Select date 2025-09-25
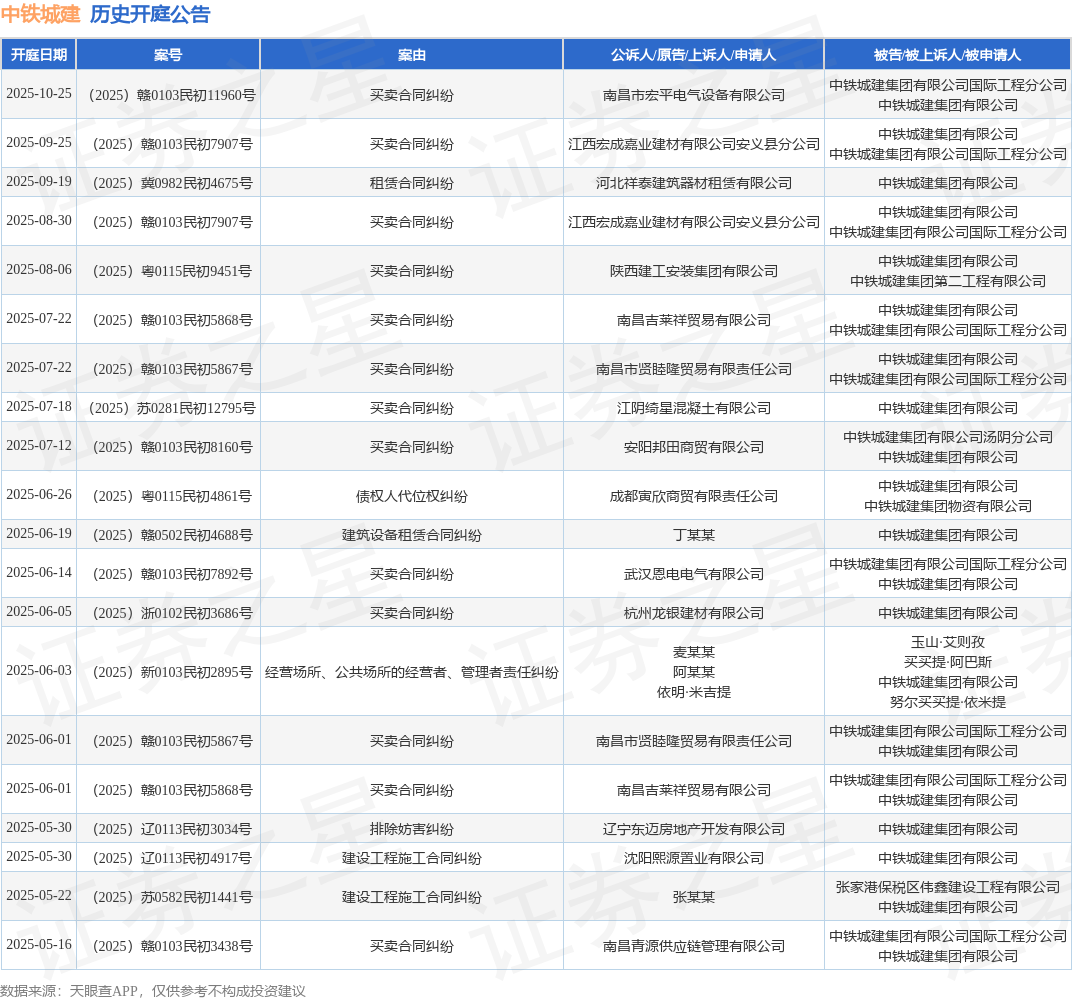The image size is (1072, 1000). click(x=39, y=143)
